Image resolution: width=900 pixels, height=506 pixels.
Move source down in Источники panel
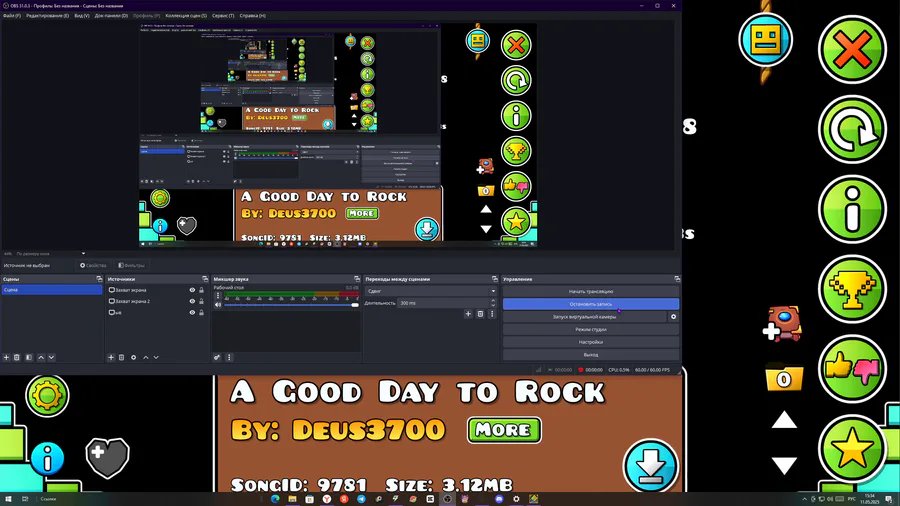156,357
